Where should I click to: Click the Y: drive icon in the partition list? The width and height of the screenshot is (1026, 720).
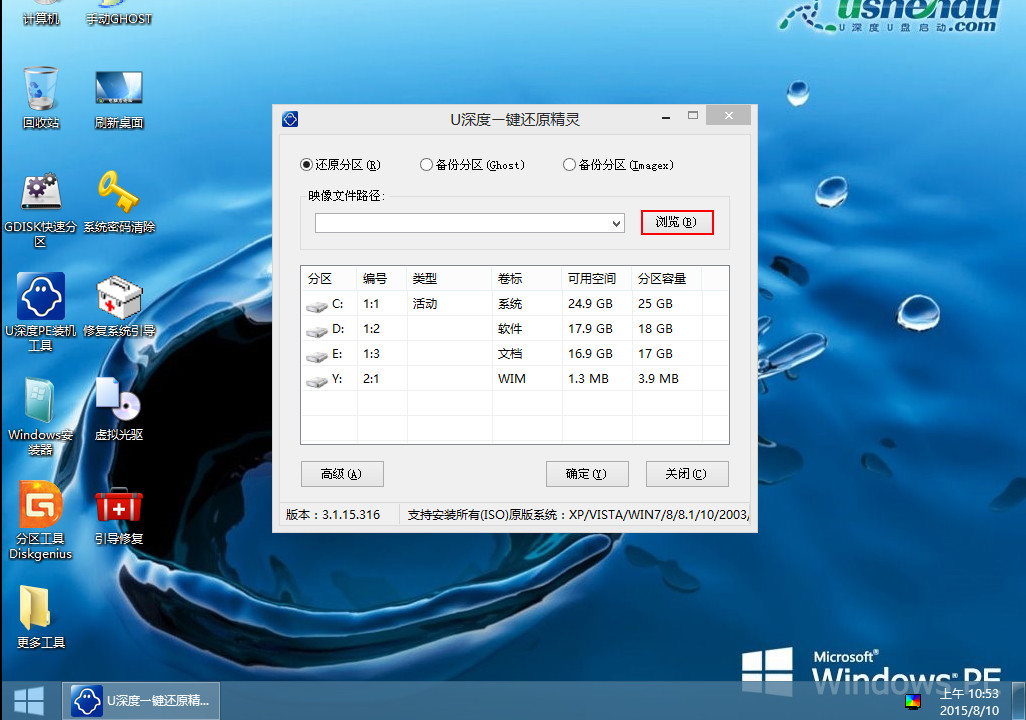click(x=317, y=380)
